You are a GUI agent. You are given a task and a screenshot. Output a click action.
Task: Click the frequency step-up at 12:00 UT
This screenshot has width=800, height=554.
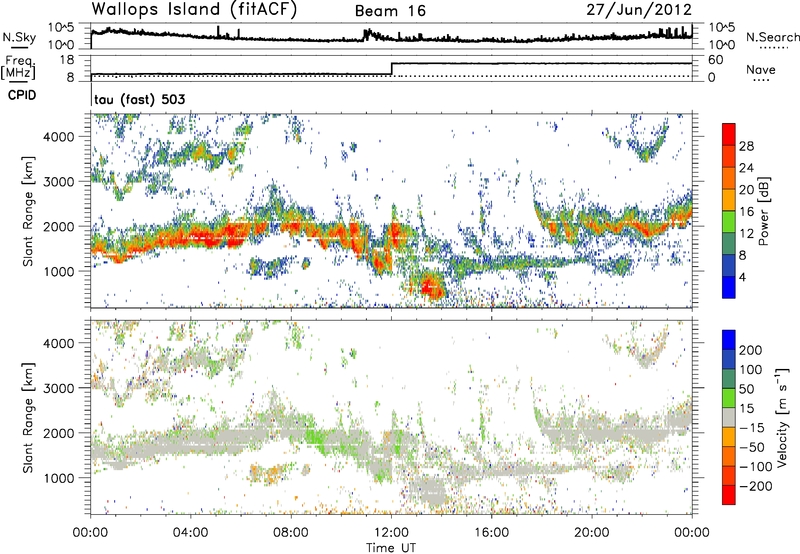[391, 69]
